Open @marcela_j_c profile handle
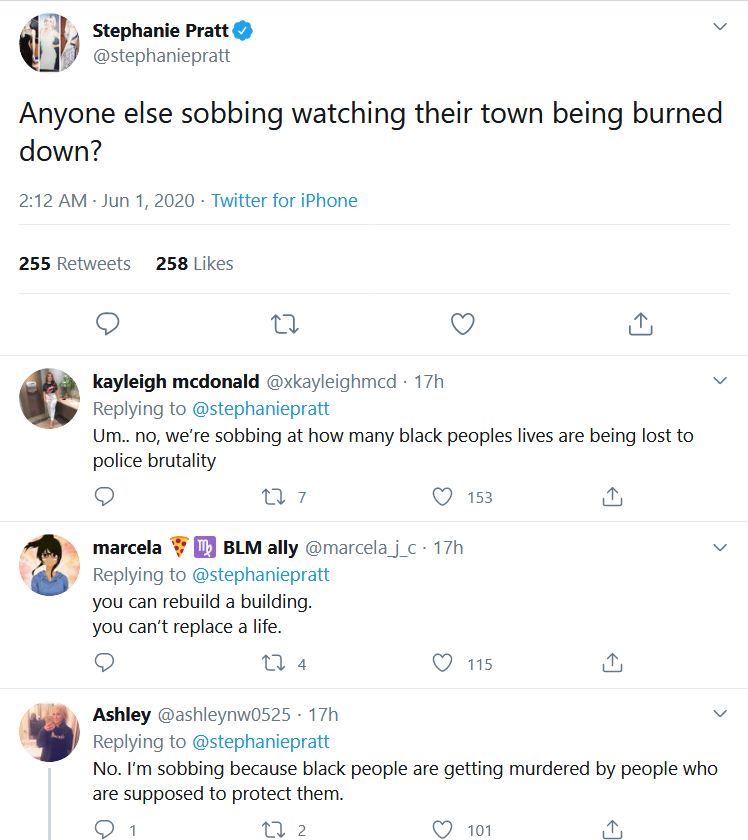 (360, 548)
